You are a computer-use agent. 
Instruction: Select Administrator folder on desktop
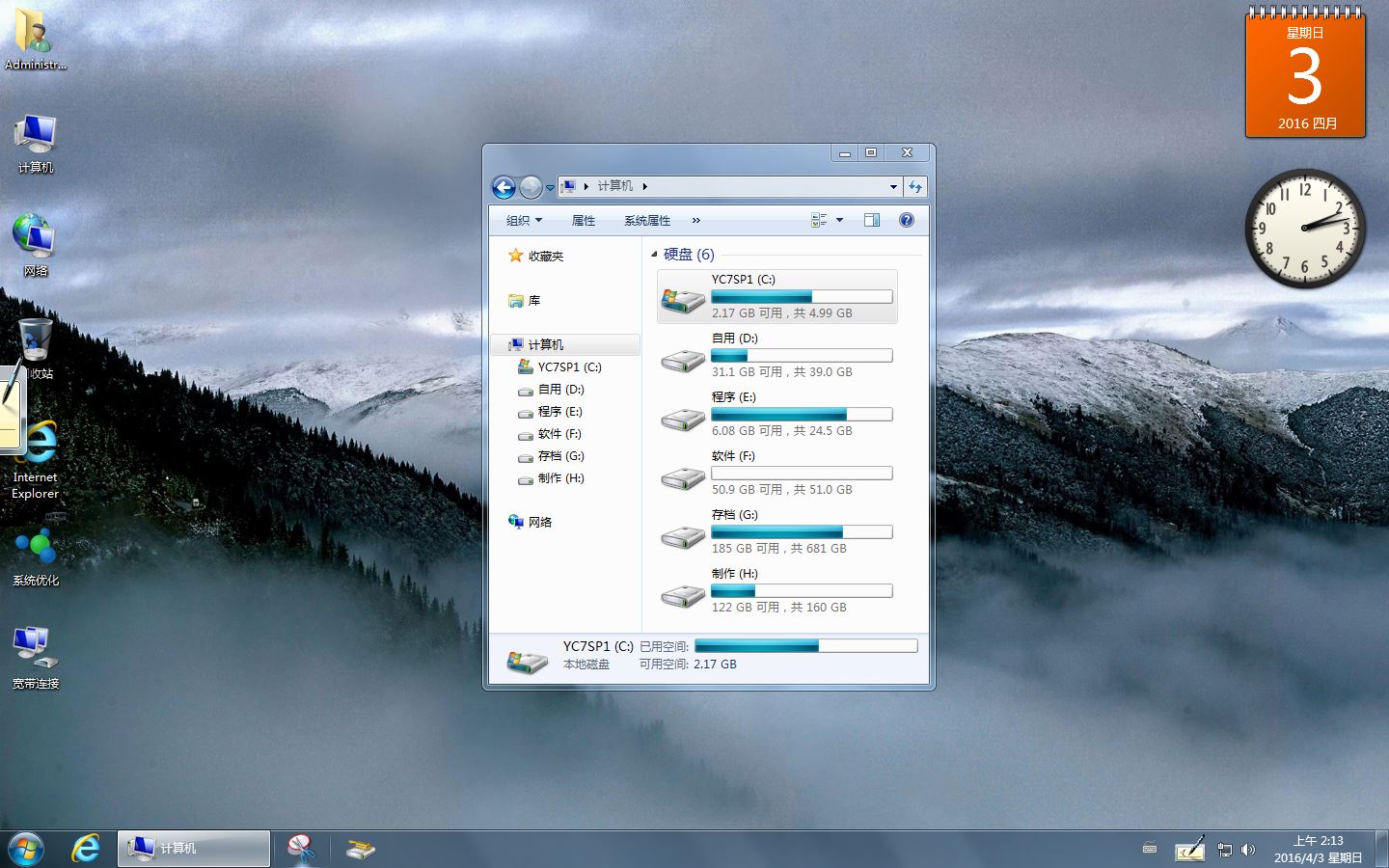[x=36, y=41]
